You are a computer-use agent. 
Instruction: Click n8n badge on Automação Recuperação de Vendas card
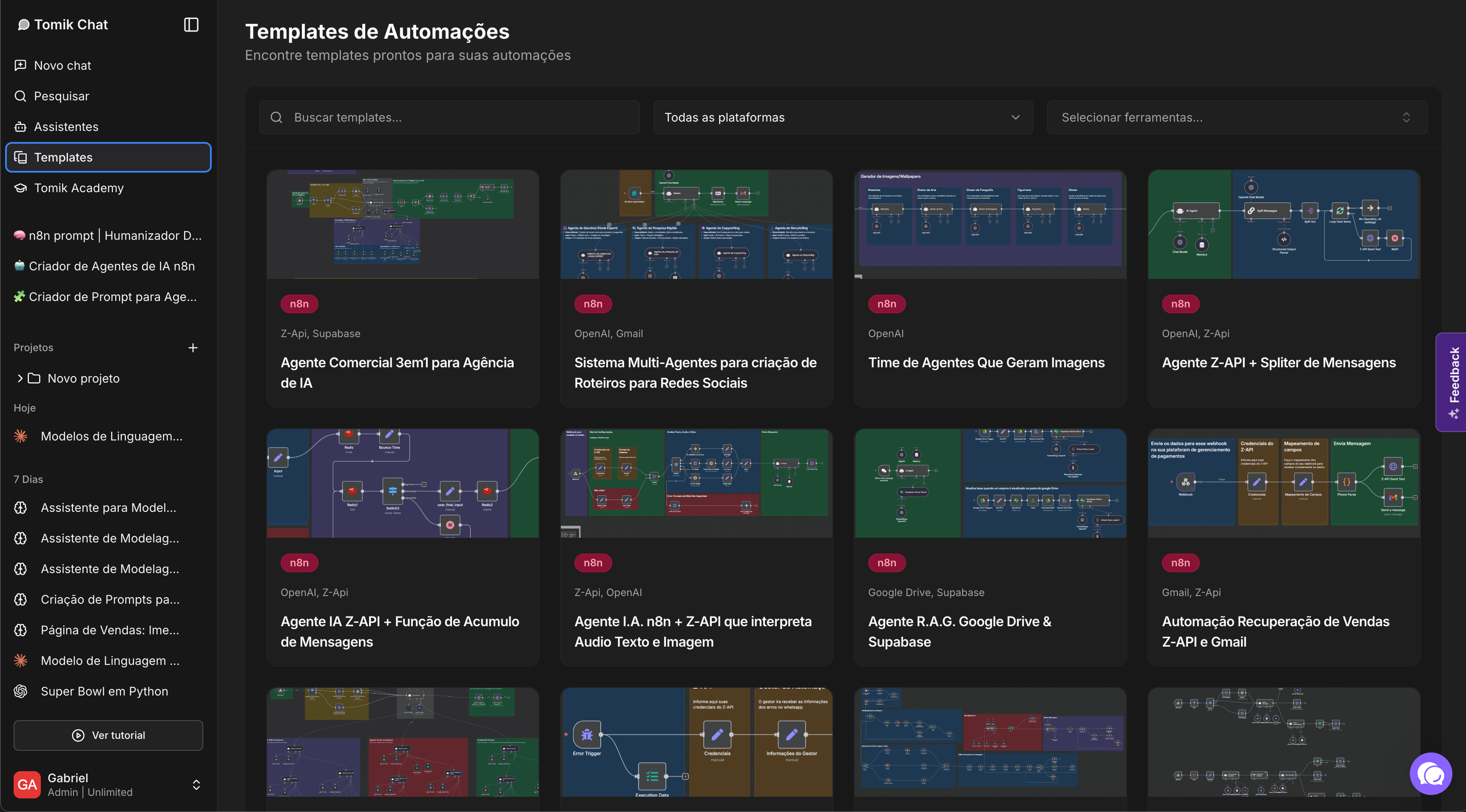1180,563
